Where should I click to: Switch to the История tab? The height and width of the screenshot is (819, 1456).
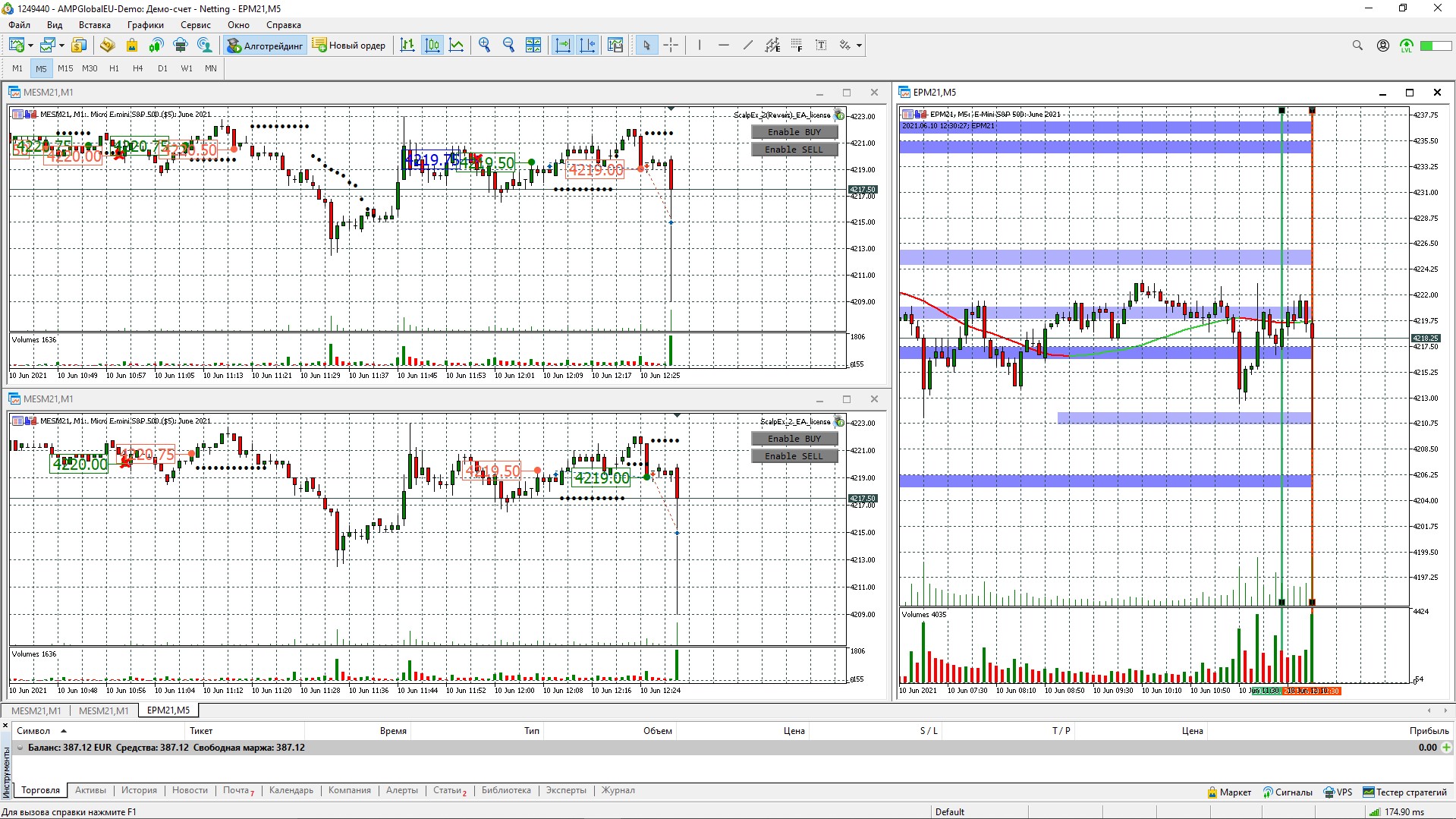click(139, 790)
